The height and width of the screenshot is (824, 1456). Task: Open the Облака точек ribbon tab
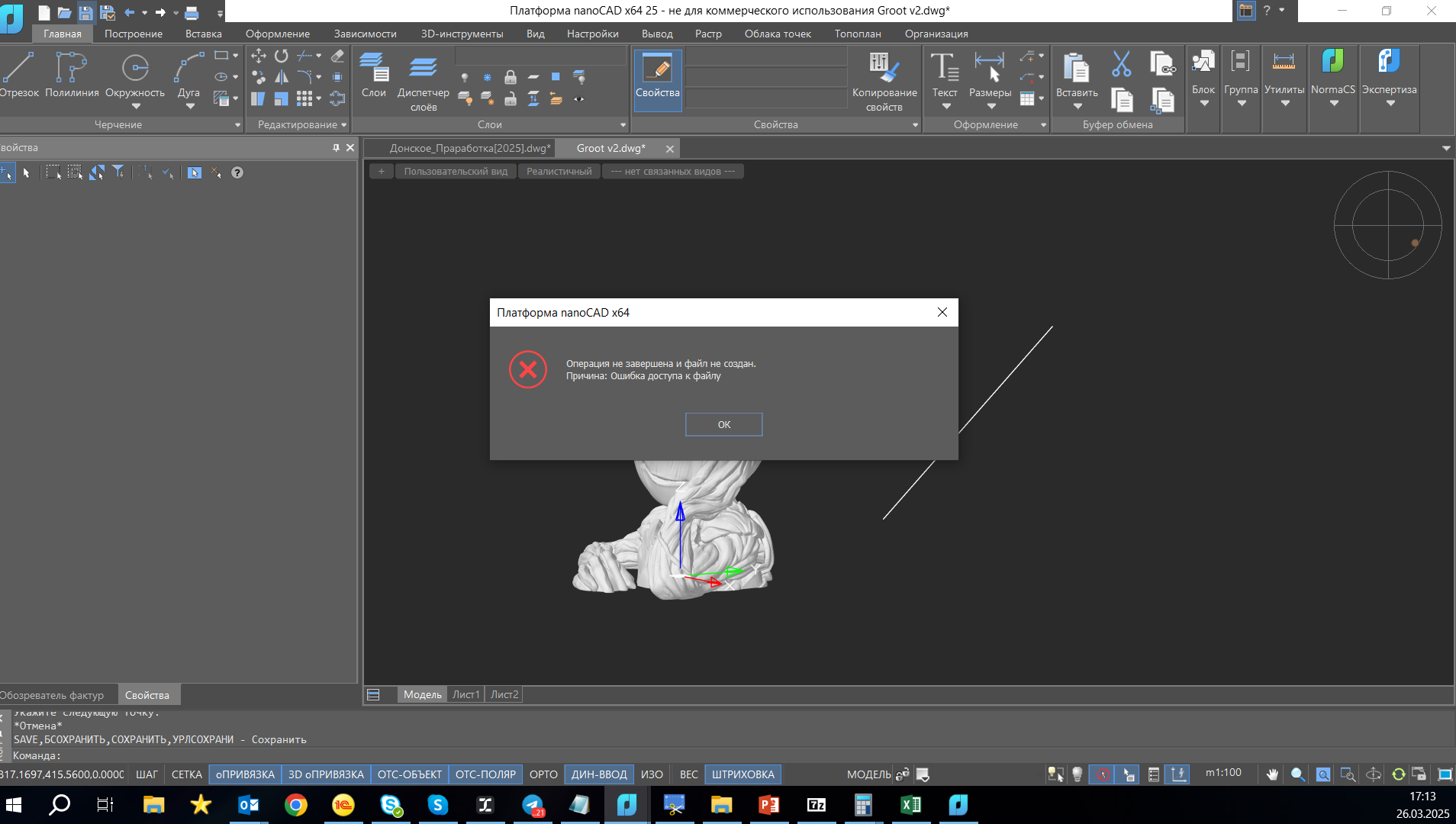(x=778, y=34)
